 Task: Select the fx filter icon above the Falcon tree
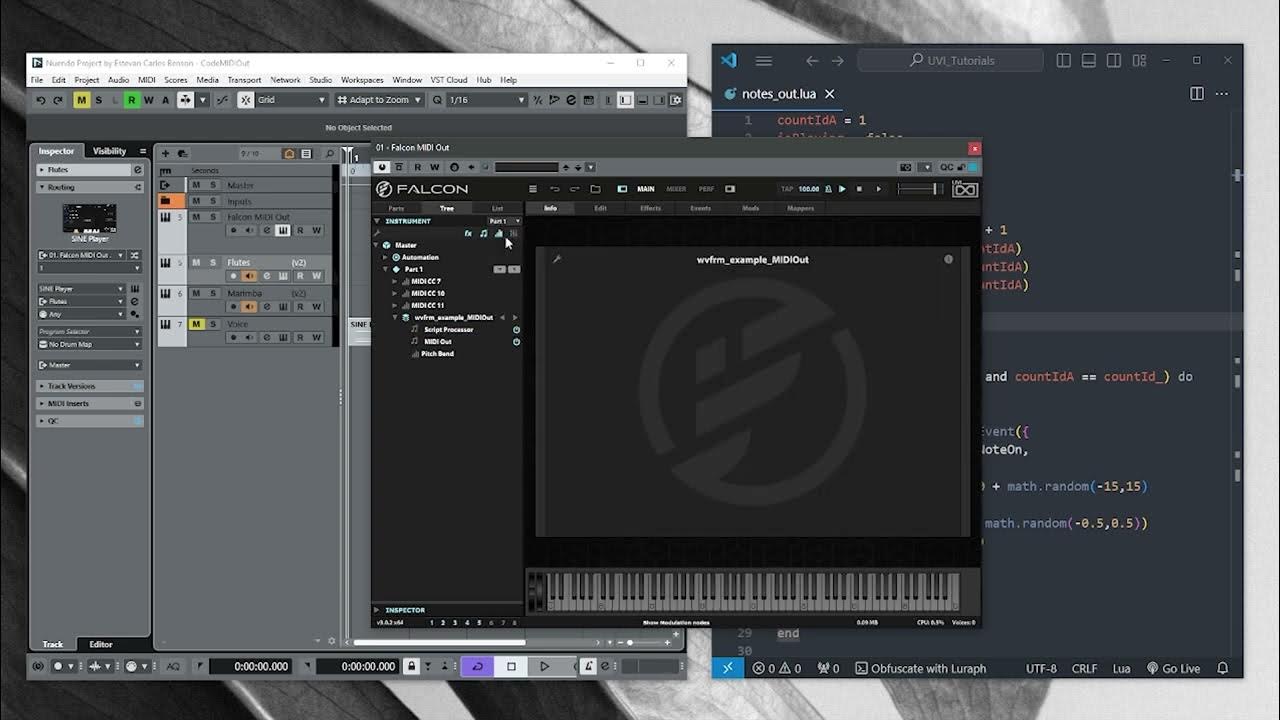coord(468,232)
